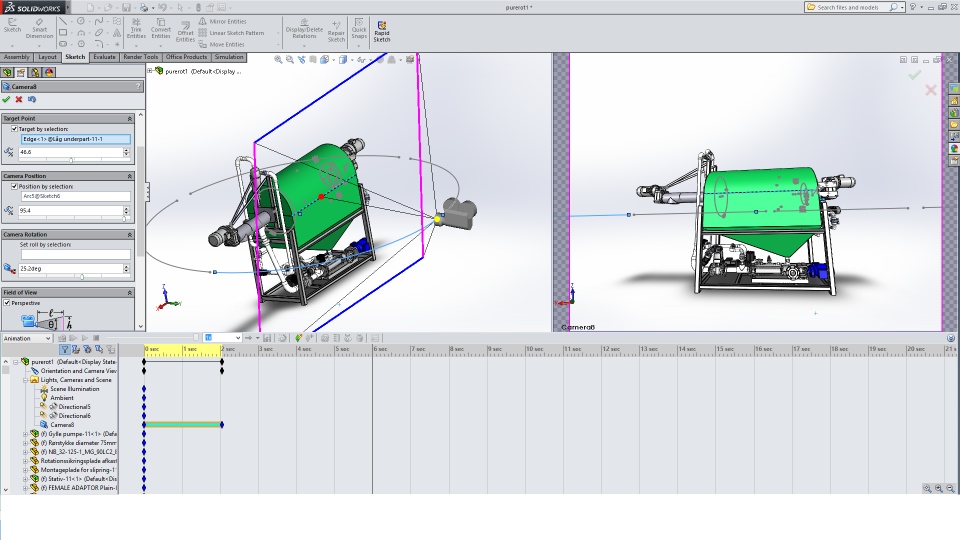Select Camera8 in motion tree

tap(62, 425)
